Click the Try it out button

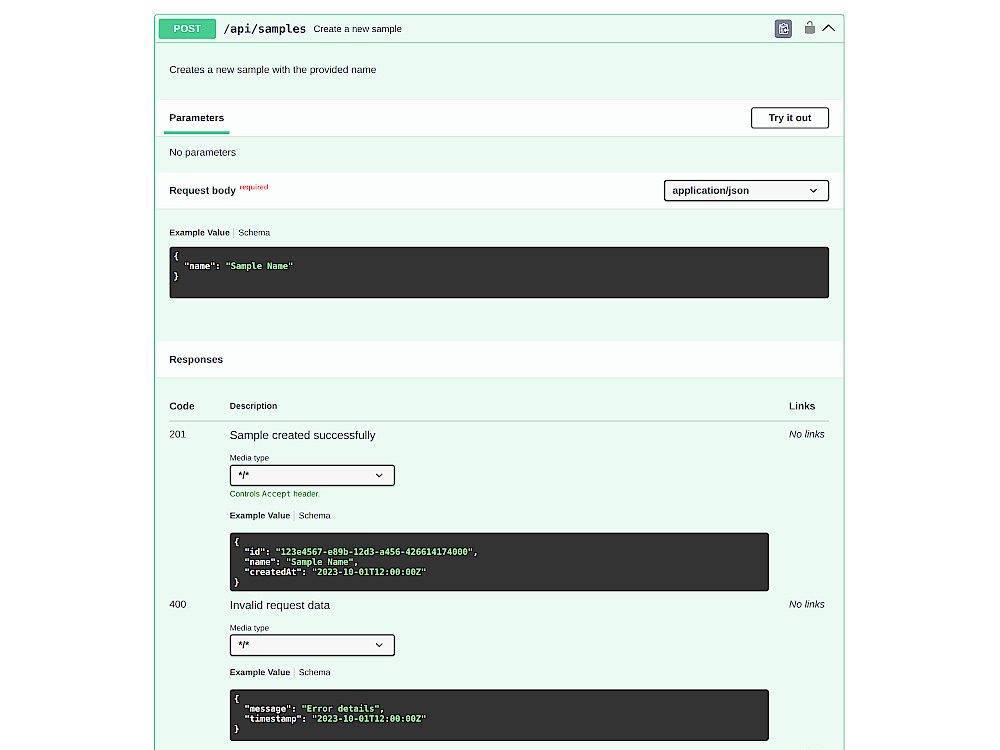[x=790, y=118]
